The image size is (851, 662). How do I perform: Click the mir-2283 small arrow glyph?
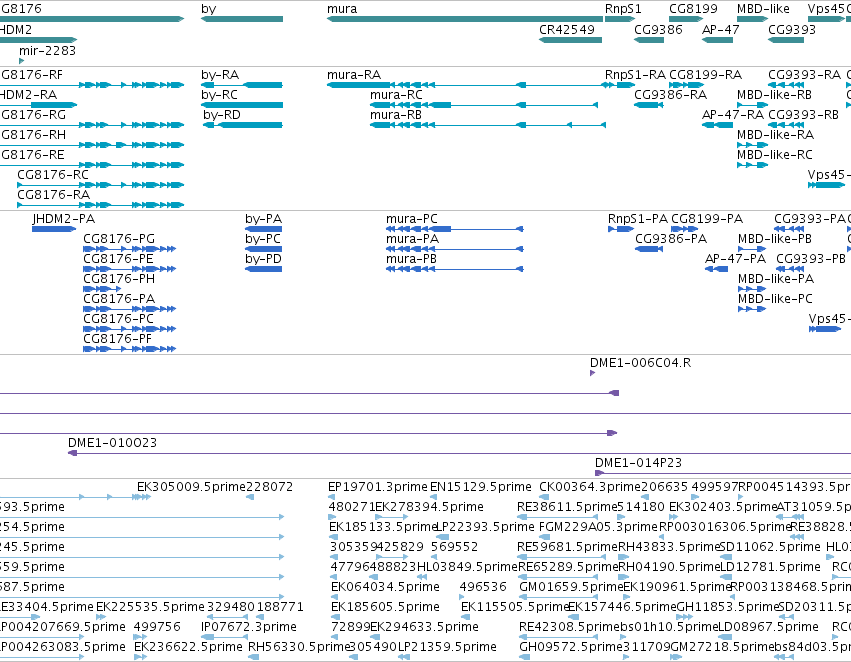click(x=22, y=61)
